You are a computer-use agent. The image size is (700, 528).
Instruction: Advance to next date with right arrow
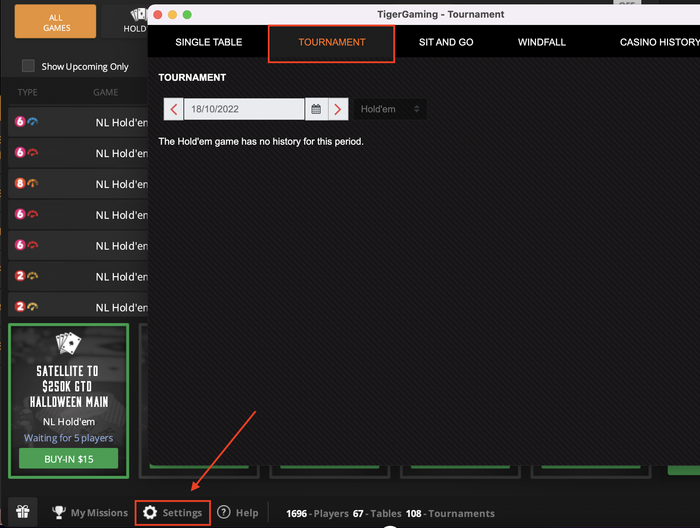click(x=338, y=109)
